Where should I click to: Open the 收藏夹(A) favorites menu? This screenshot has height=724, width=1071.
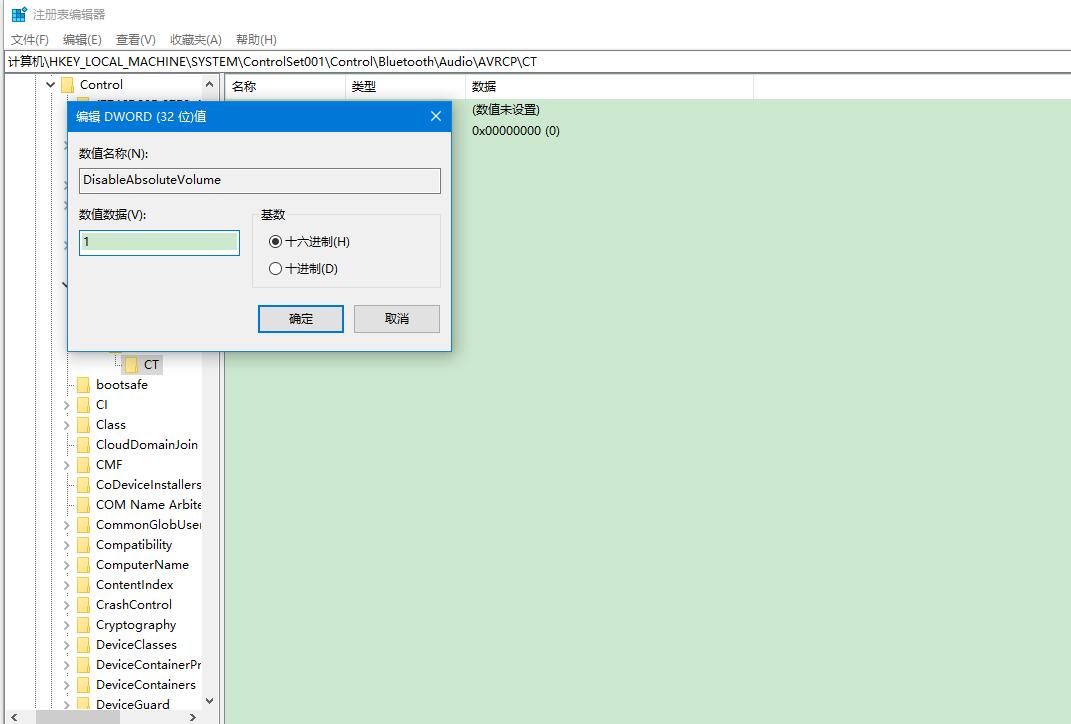(x=196, y=39)
